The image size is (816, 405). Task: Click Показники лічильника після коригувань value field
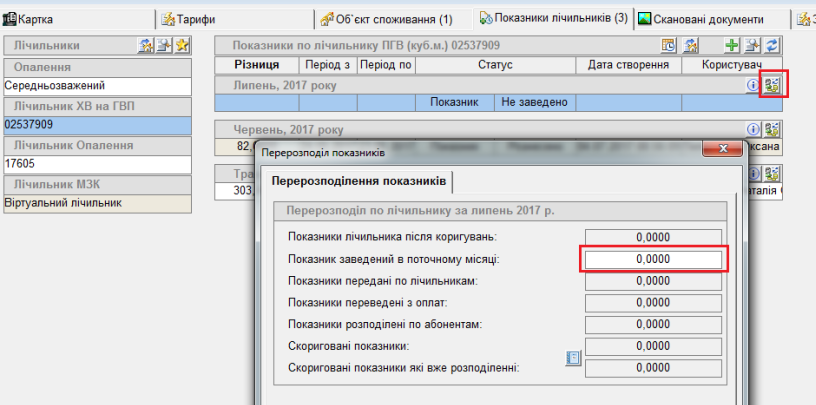click(652, 237)
